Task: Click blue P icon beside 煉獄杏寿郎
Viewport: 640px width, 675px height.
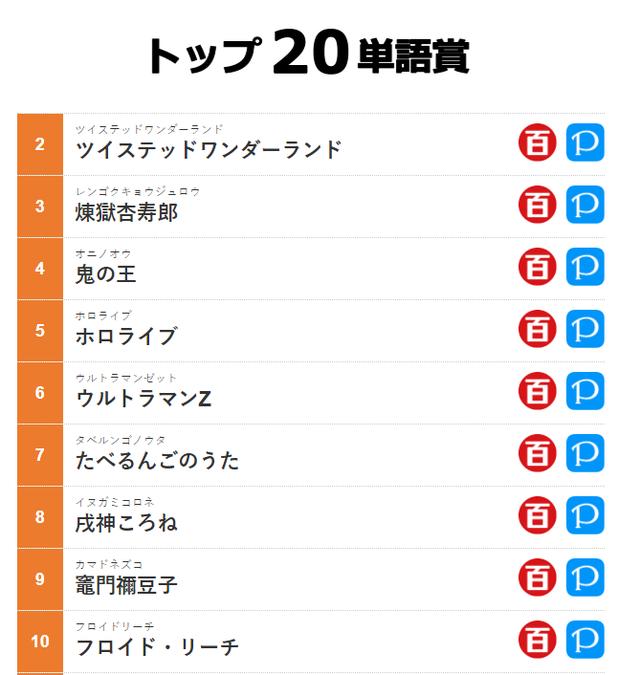Action: [x=585, y=205]
